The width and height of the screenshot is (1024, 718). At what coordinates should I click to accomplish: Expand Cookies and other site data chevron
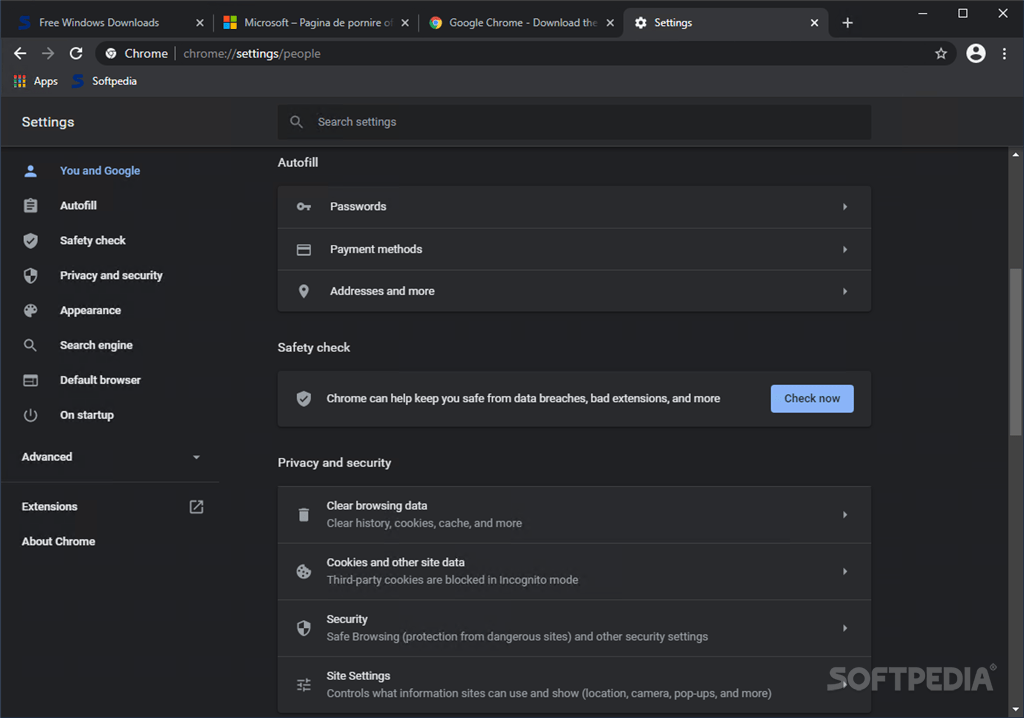coord(845,572)
